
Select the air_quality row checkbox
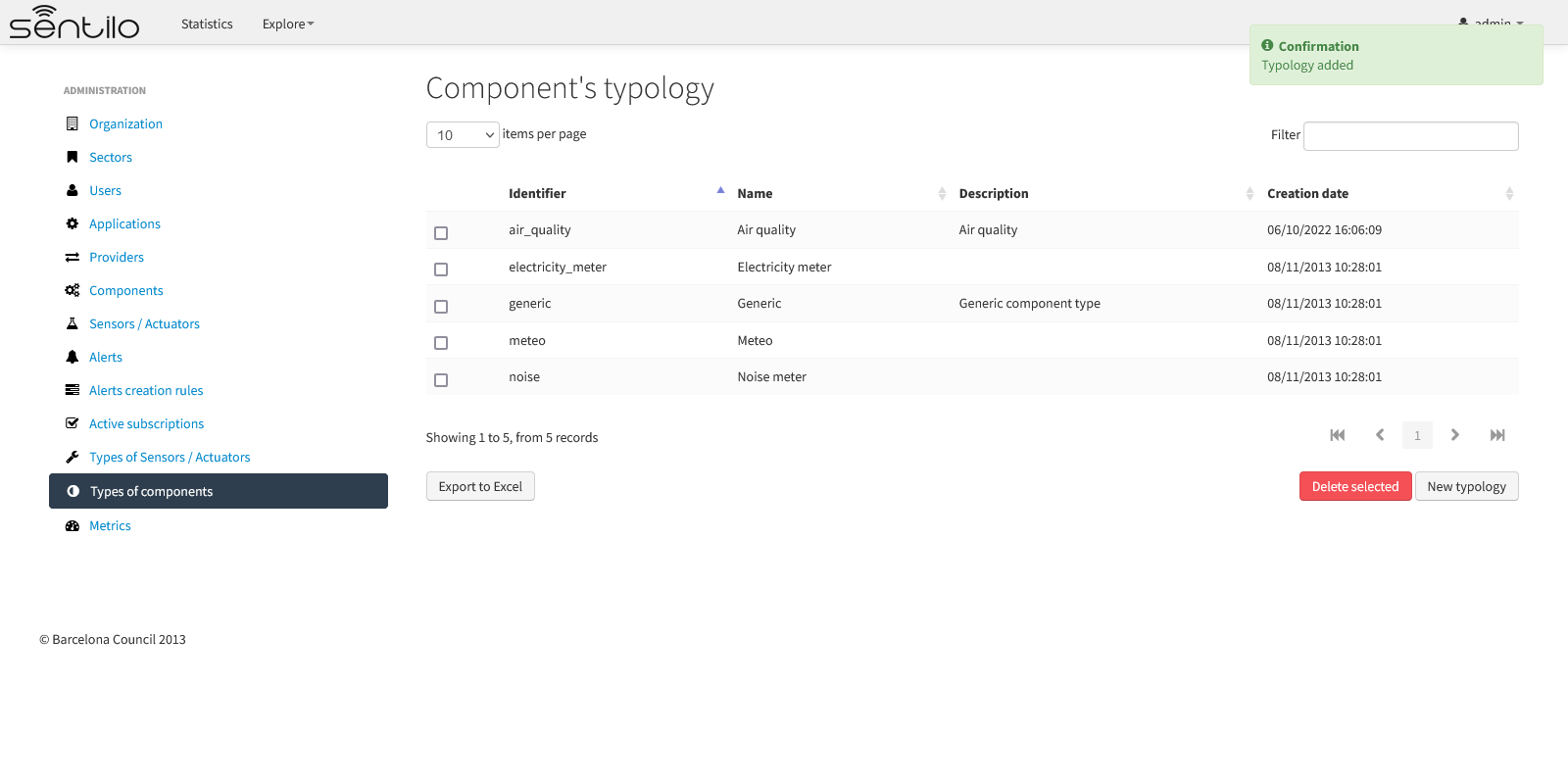point(441,233)
